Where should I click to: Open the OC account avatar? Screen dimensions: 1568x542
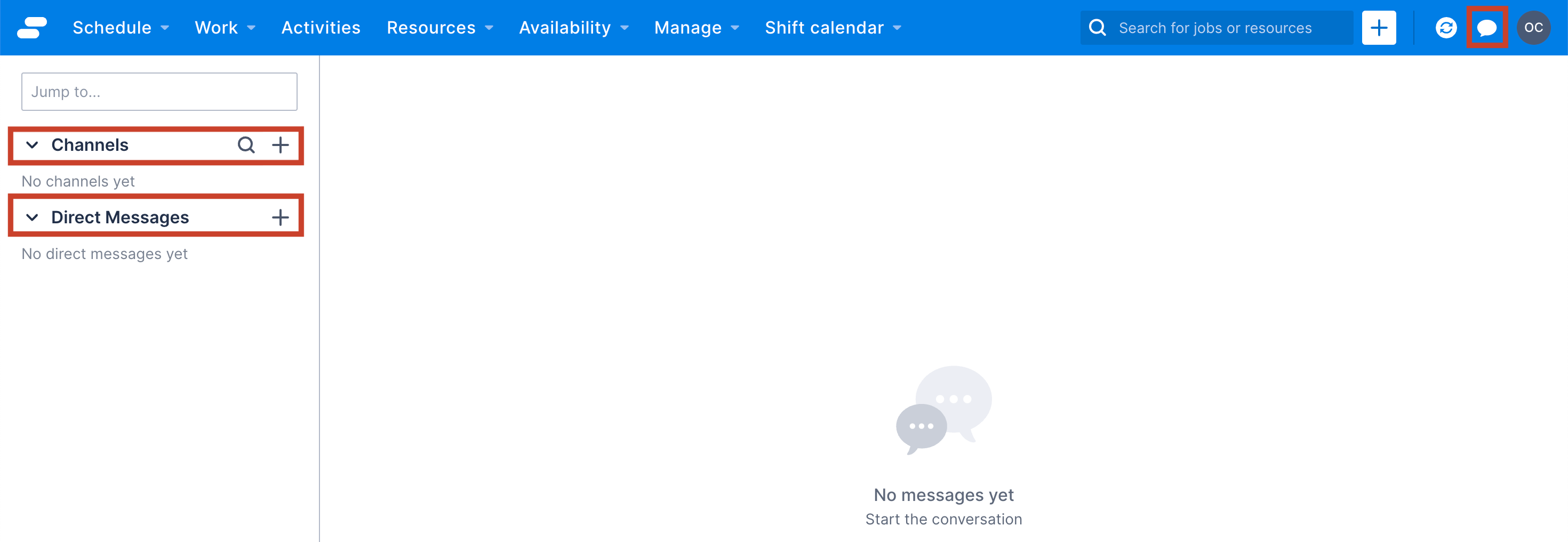(1534, 27)
